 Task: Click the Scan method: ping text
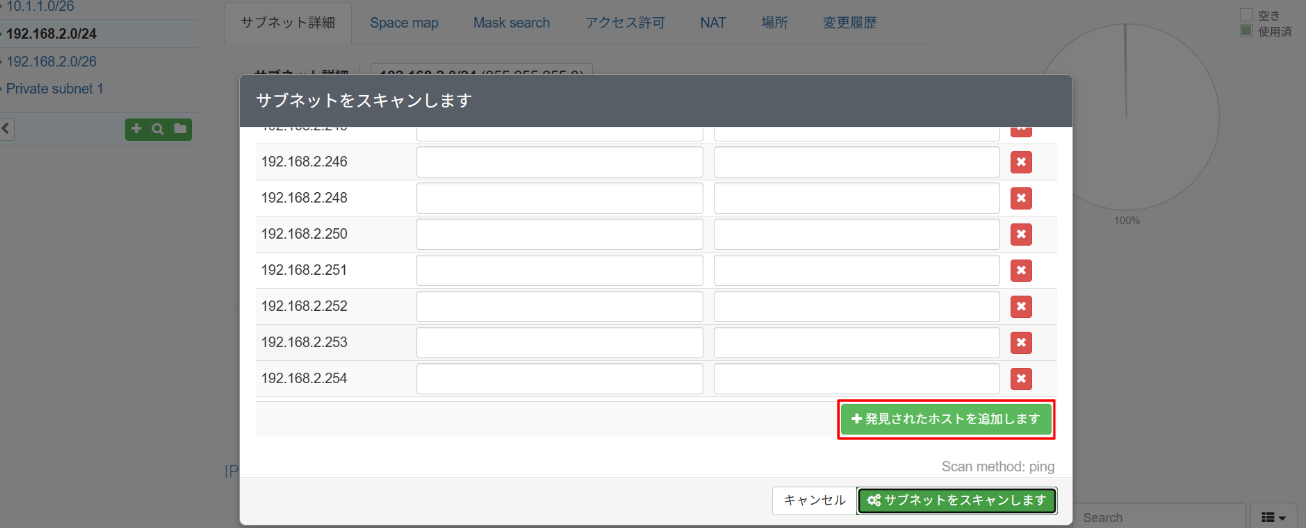point(998,467)
